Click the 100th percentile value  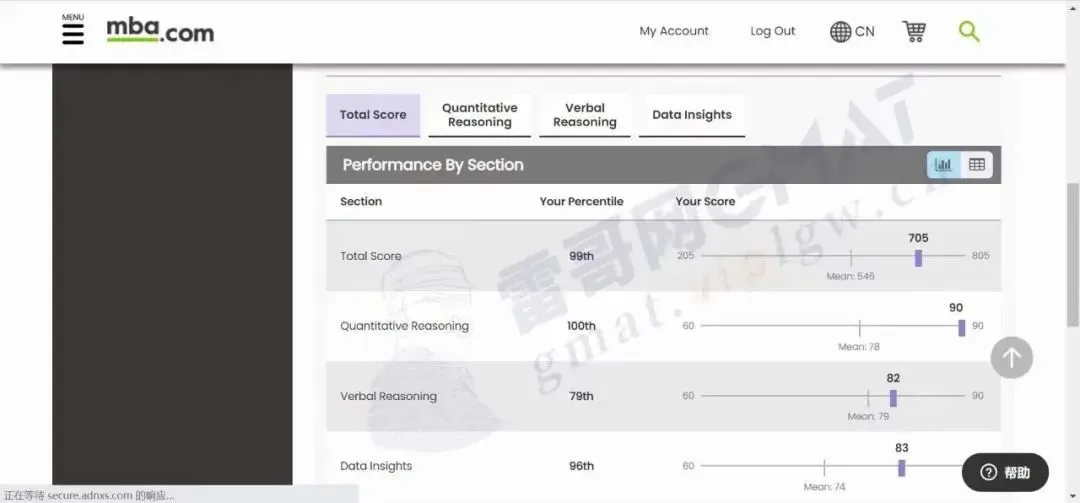(x=581, y=326)
